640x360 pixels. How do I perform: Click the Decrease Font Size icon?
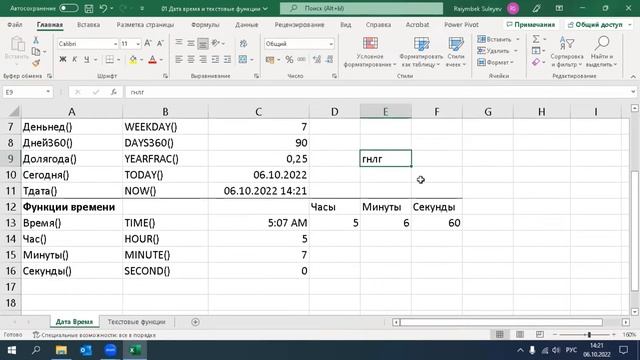pos(160,43)
